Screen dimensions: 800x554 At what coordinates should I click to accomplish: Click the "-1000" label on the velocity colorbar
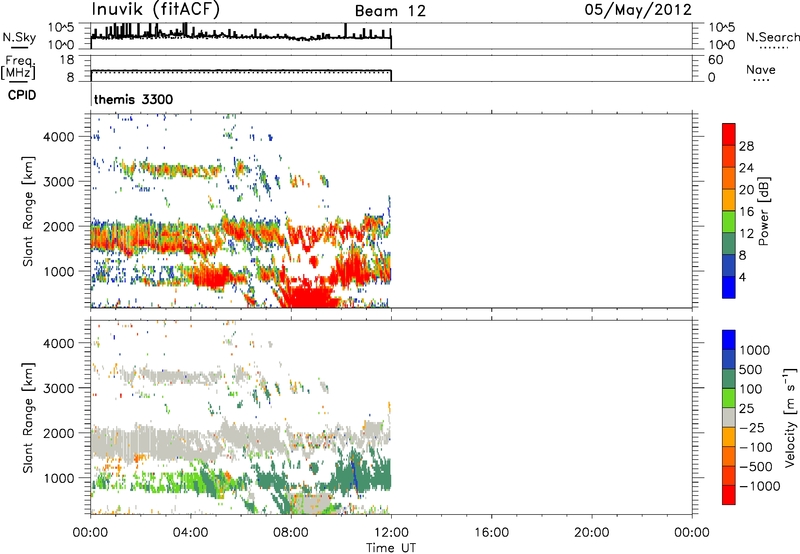759,486
